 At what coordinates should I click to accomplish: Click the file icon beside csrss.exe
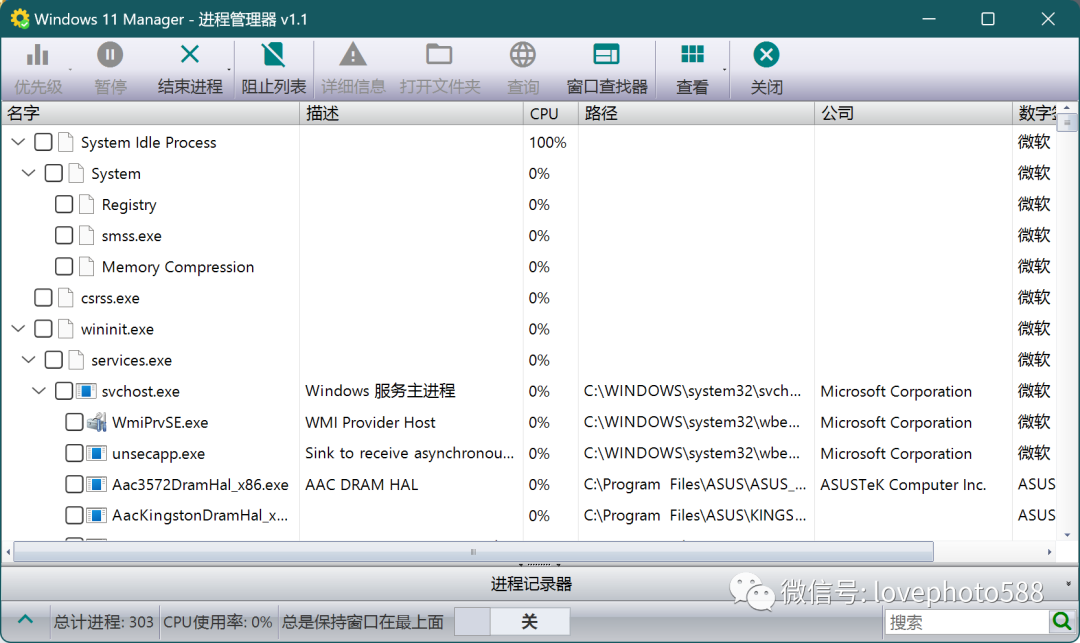tap(65, 297)
